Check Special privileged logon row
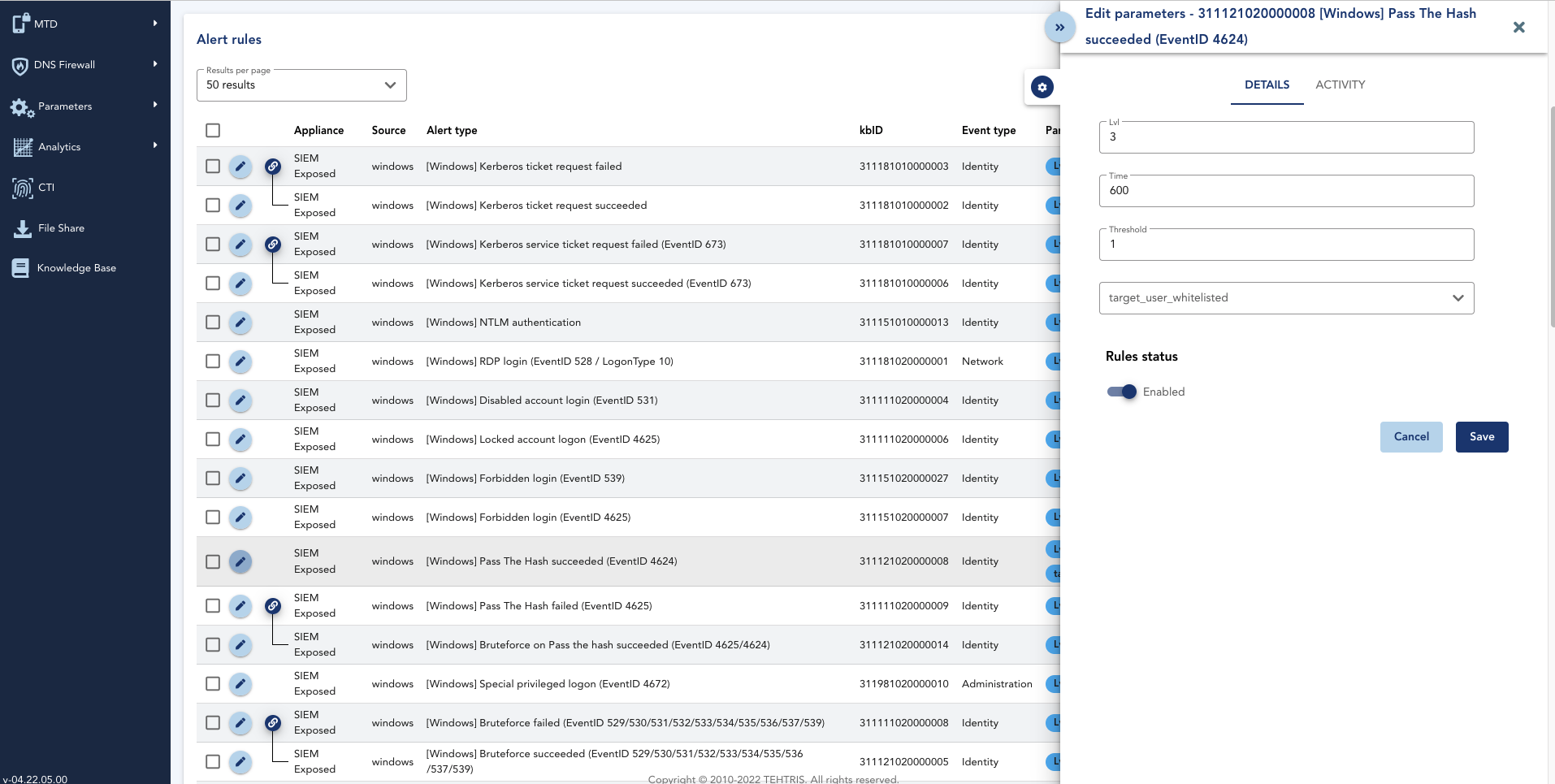Screen dimensions: 1555x784 213,683
